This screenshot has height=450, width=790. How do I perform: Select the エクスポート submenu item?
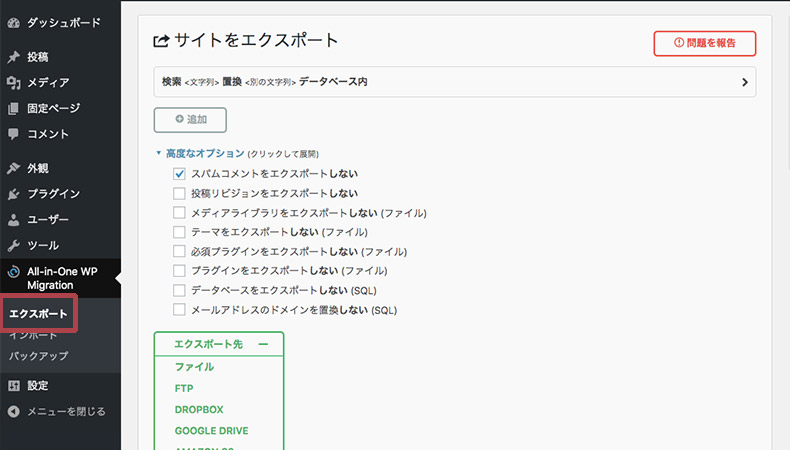pos(38,313)
